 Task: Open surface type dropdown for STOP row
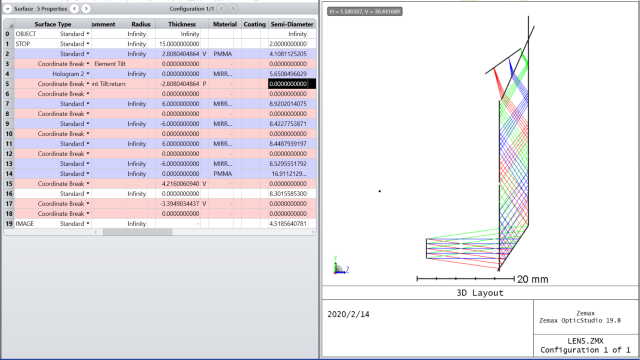pyautogui.click(x=88, y=44)
